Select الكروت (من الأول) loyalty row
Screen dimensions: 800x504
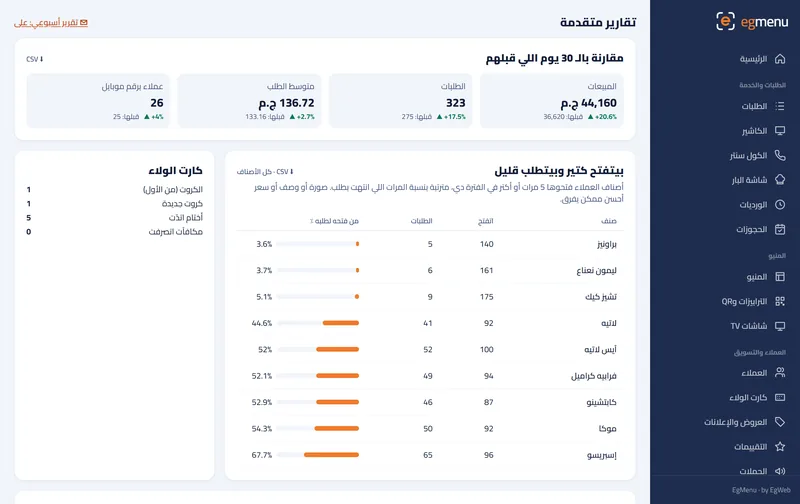(x=115, y=190)
